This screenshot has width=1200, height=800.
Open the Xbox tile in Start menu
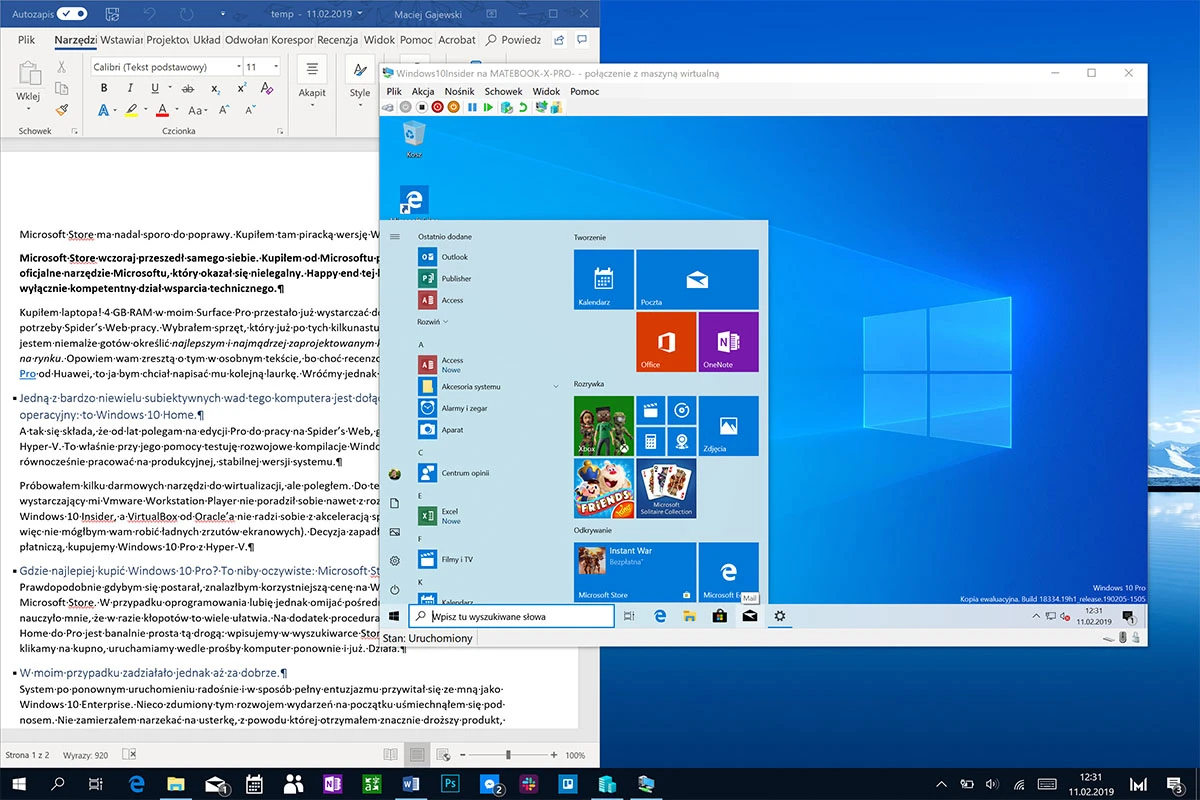[604, 426]
